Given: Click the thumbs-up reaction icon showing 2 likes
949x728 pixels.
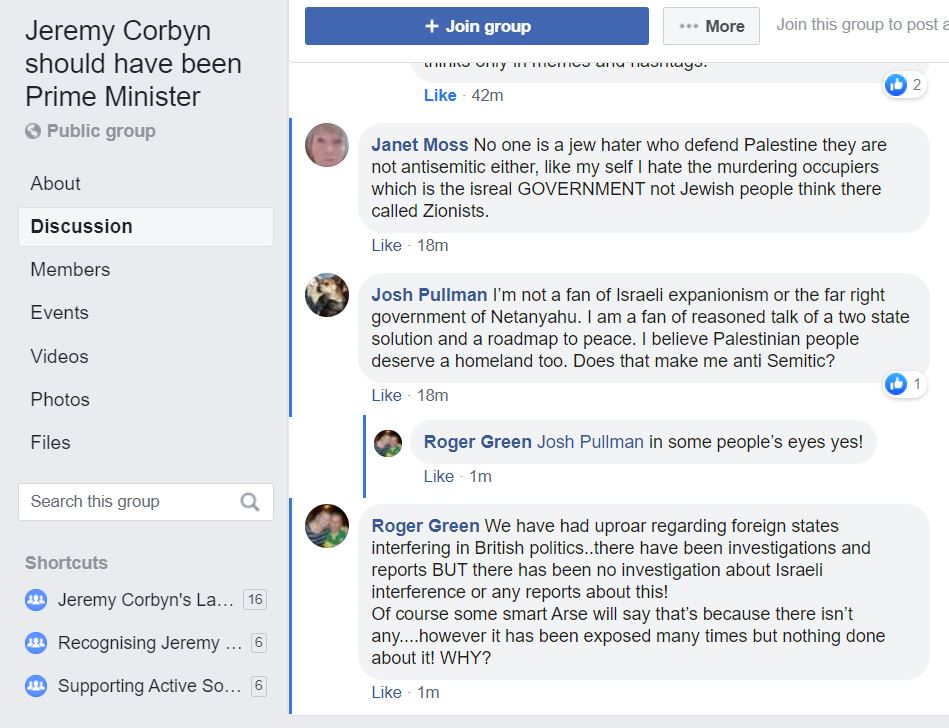Looking at the screenshot, I should click(896, 85).
